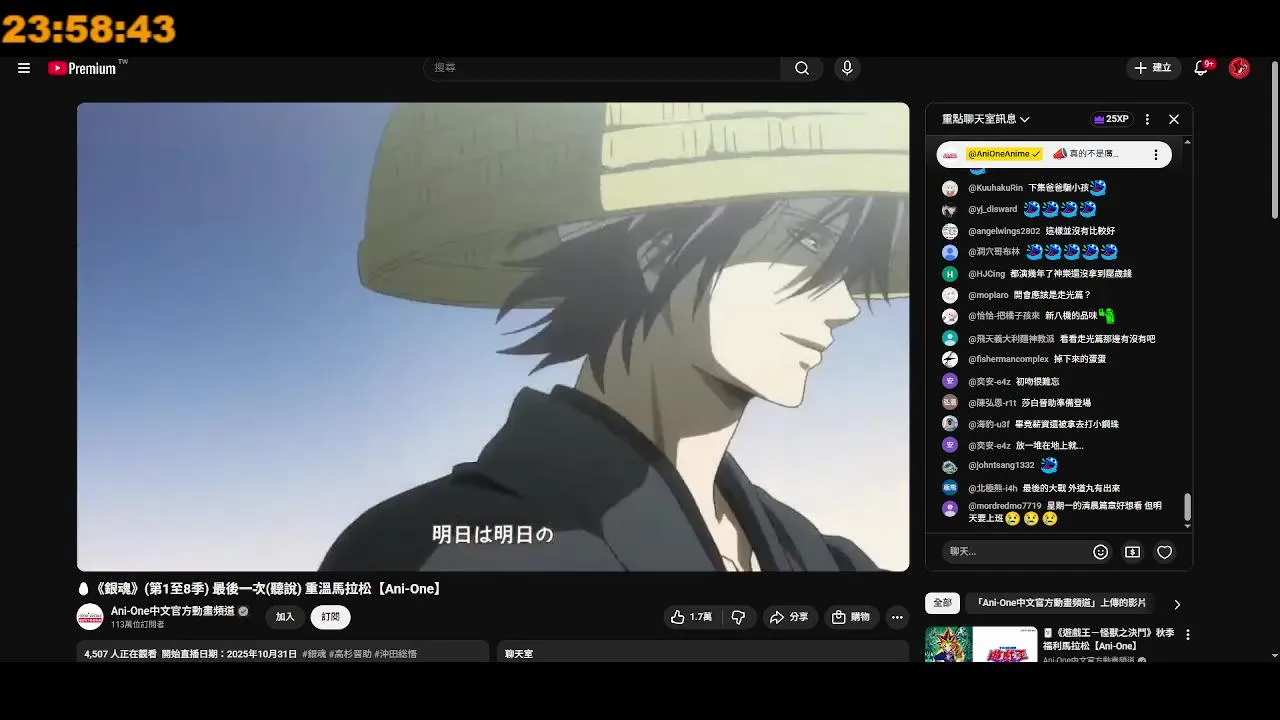1280x720 pixels.
Task: Click the #銀魂 hashtag in description
Action: 314,654
